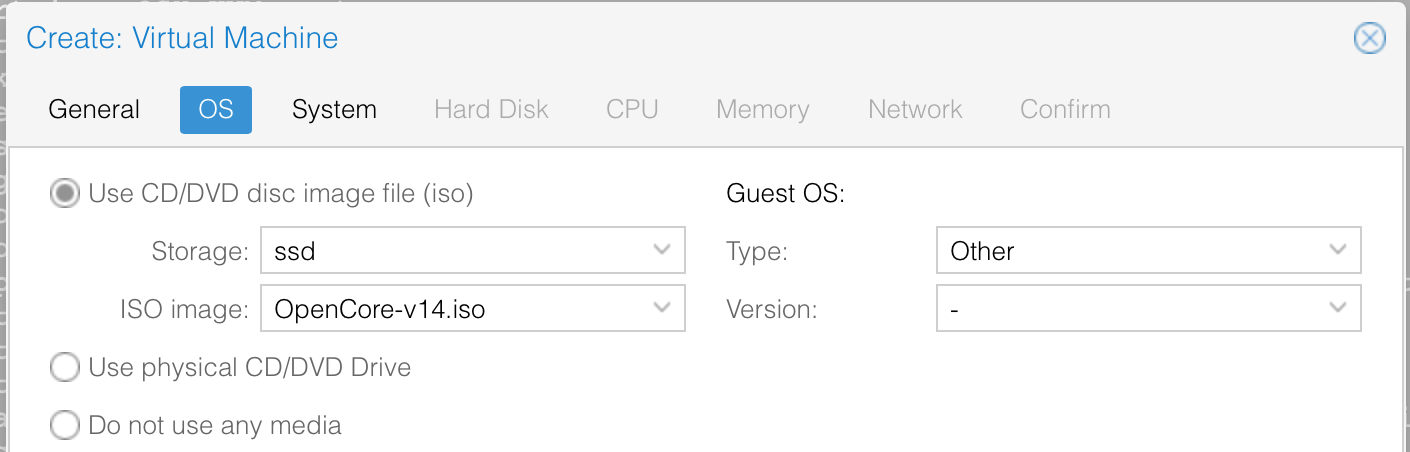This screenshot has height=452, width=1410.
Task: Go to the System tab
Action: click(x=334, y=110)
